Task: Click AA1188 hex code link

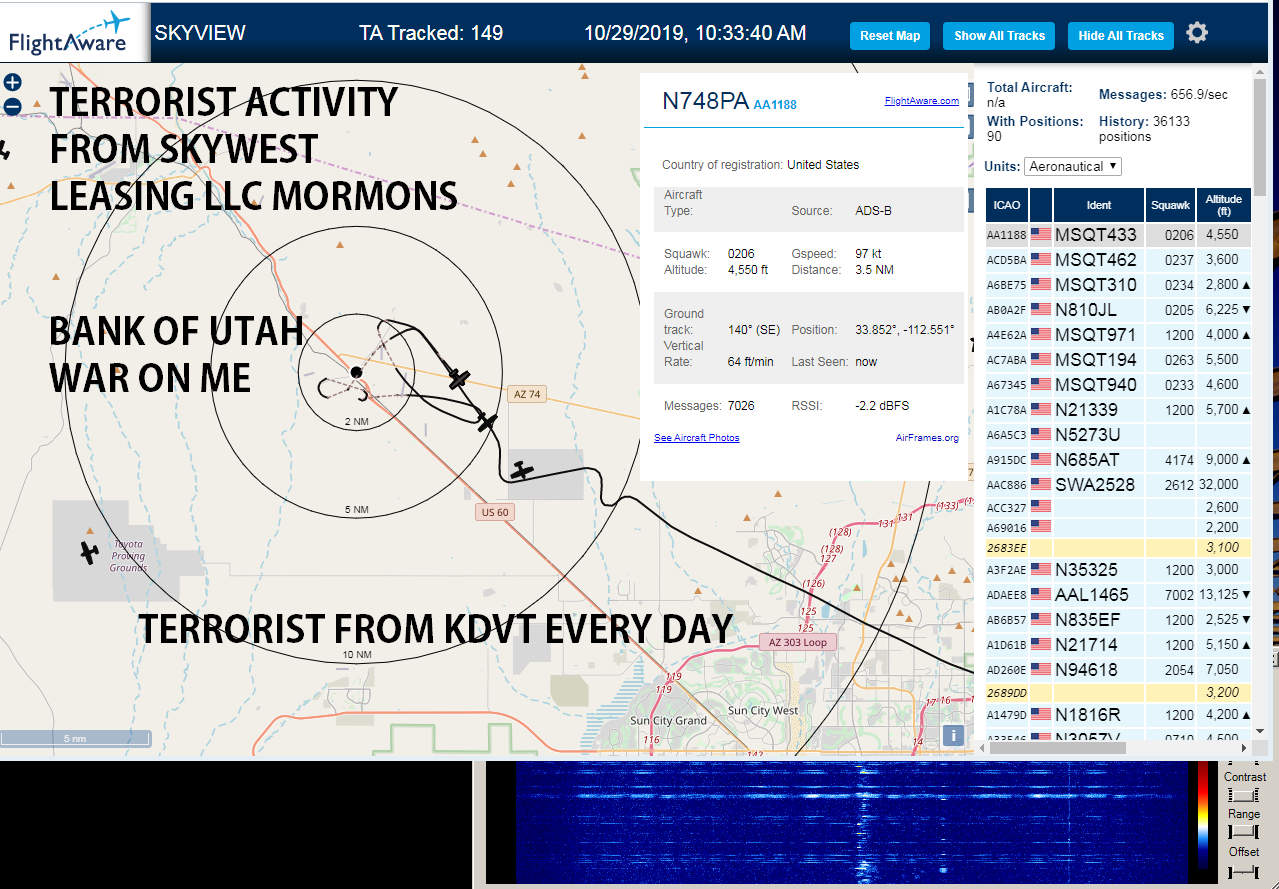Action: pos(775,105)
